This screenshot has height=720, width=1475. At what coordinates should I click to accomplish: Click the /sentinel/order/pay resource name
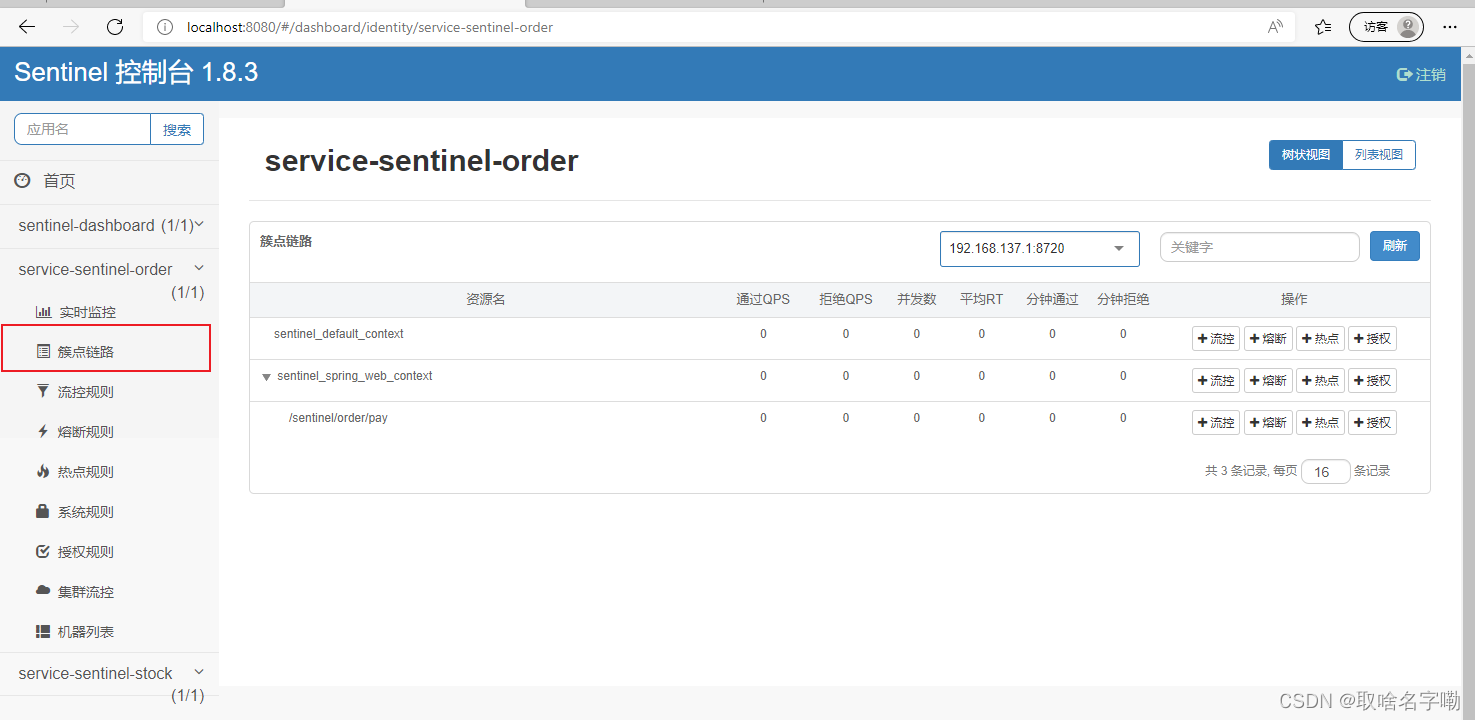click(338, 418)
